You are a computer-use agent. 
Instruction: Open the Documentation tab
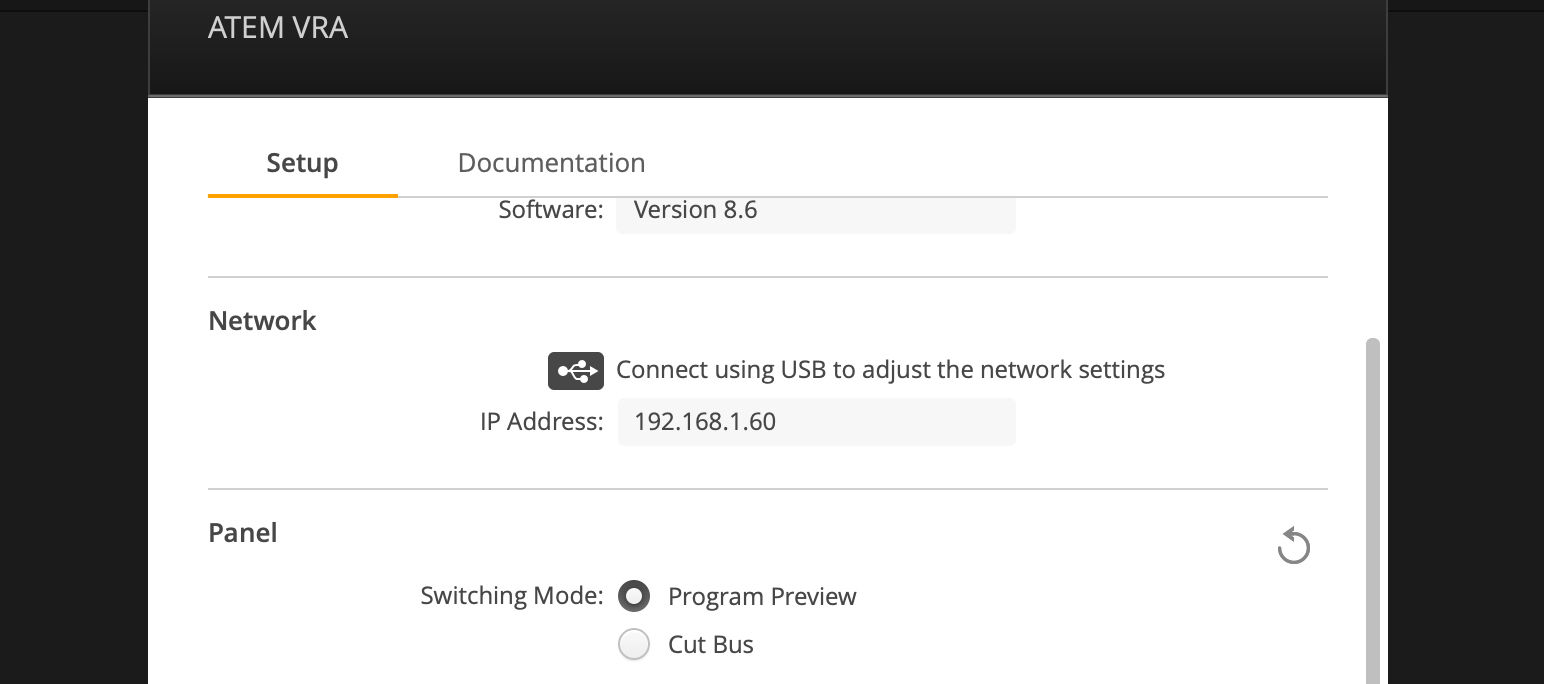[x=551, y=163]
